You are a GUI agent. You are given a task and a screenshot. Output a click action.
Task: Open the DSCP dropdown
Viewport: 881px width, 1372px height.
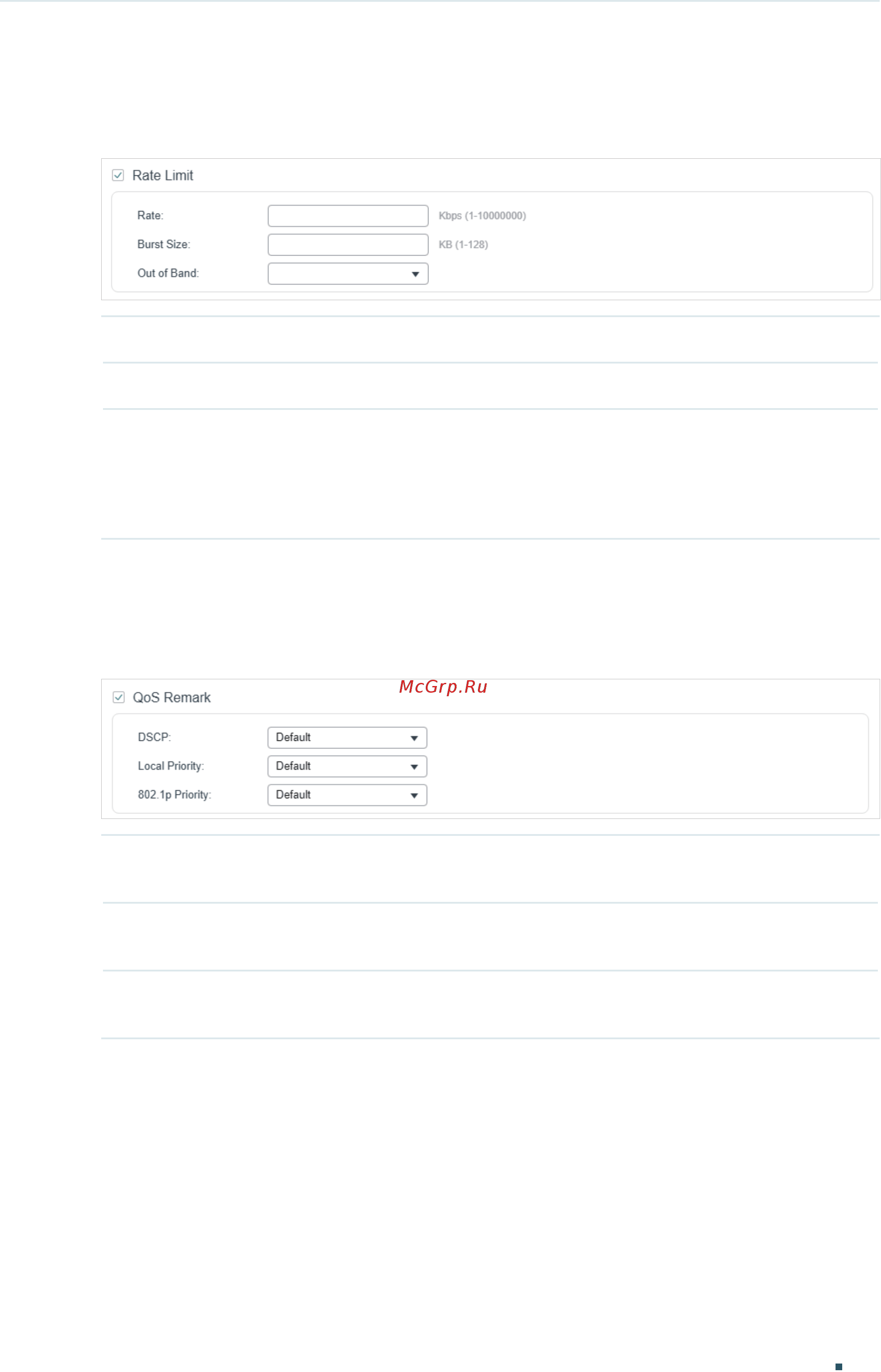pos(347,738)
